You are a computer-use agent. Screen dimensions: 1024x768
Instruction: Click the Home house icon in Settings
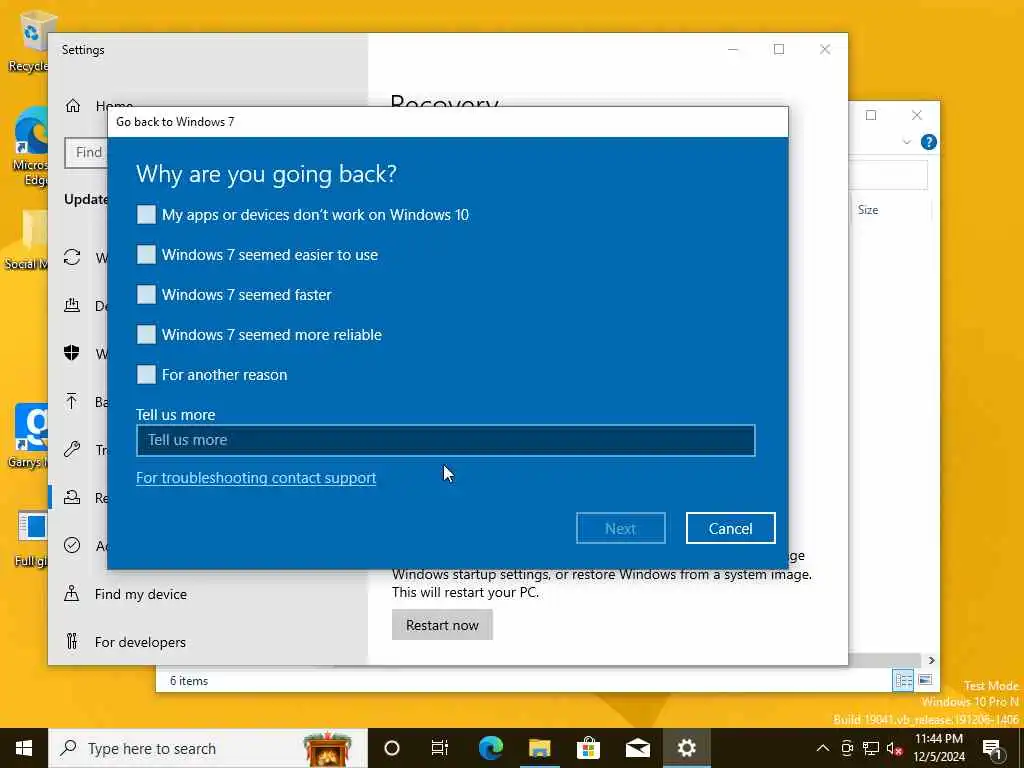(72, 105)
